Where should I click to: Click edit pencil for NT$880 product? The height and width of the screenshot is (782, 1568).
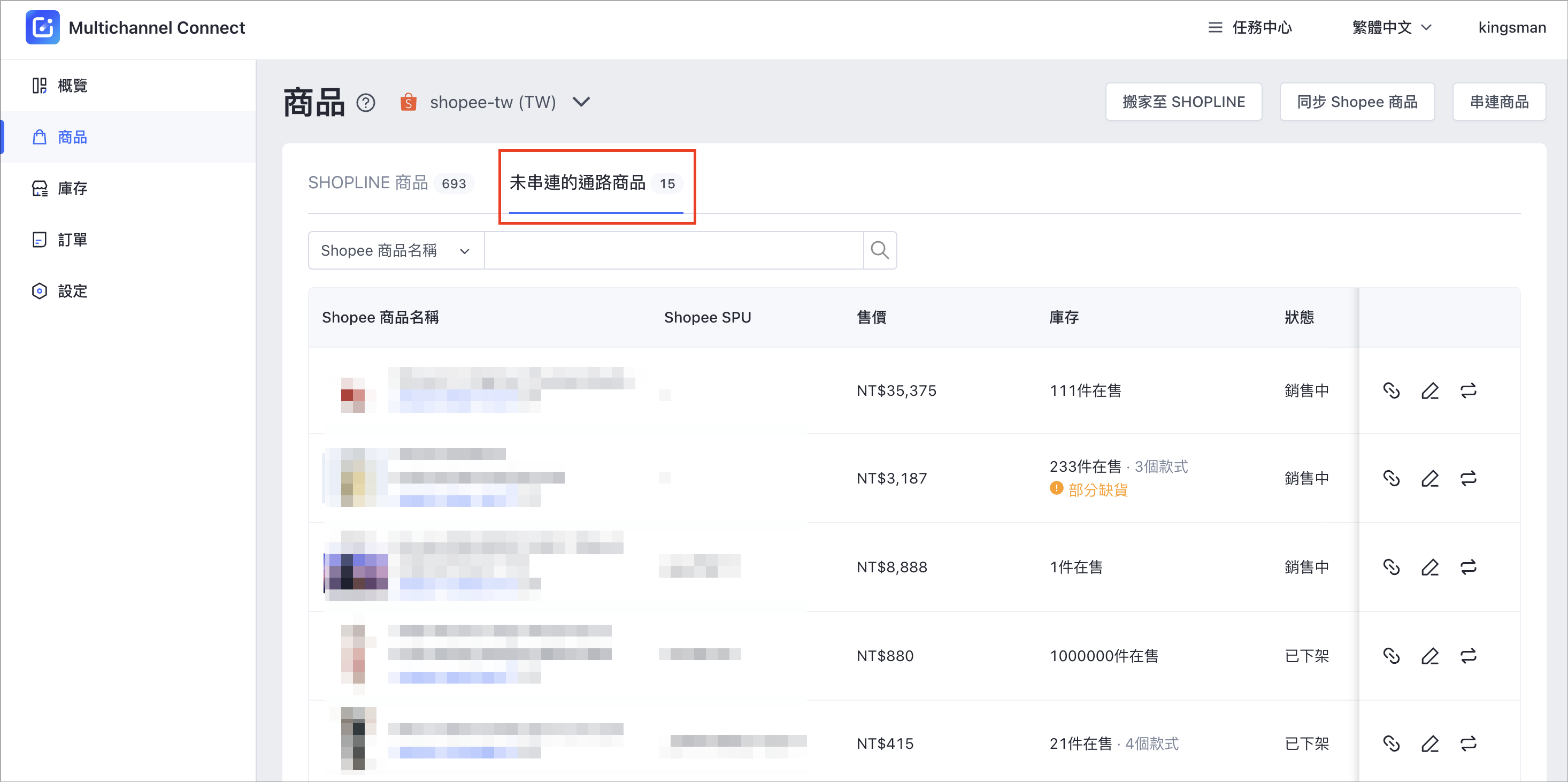coord(1430,656)
